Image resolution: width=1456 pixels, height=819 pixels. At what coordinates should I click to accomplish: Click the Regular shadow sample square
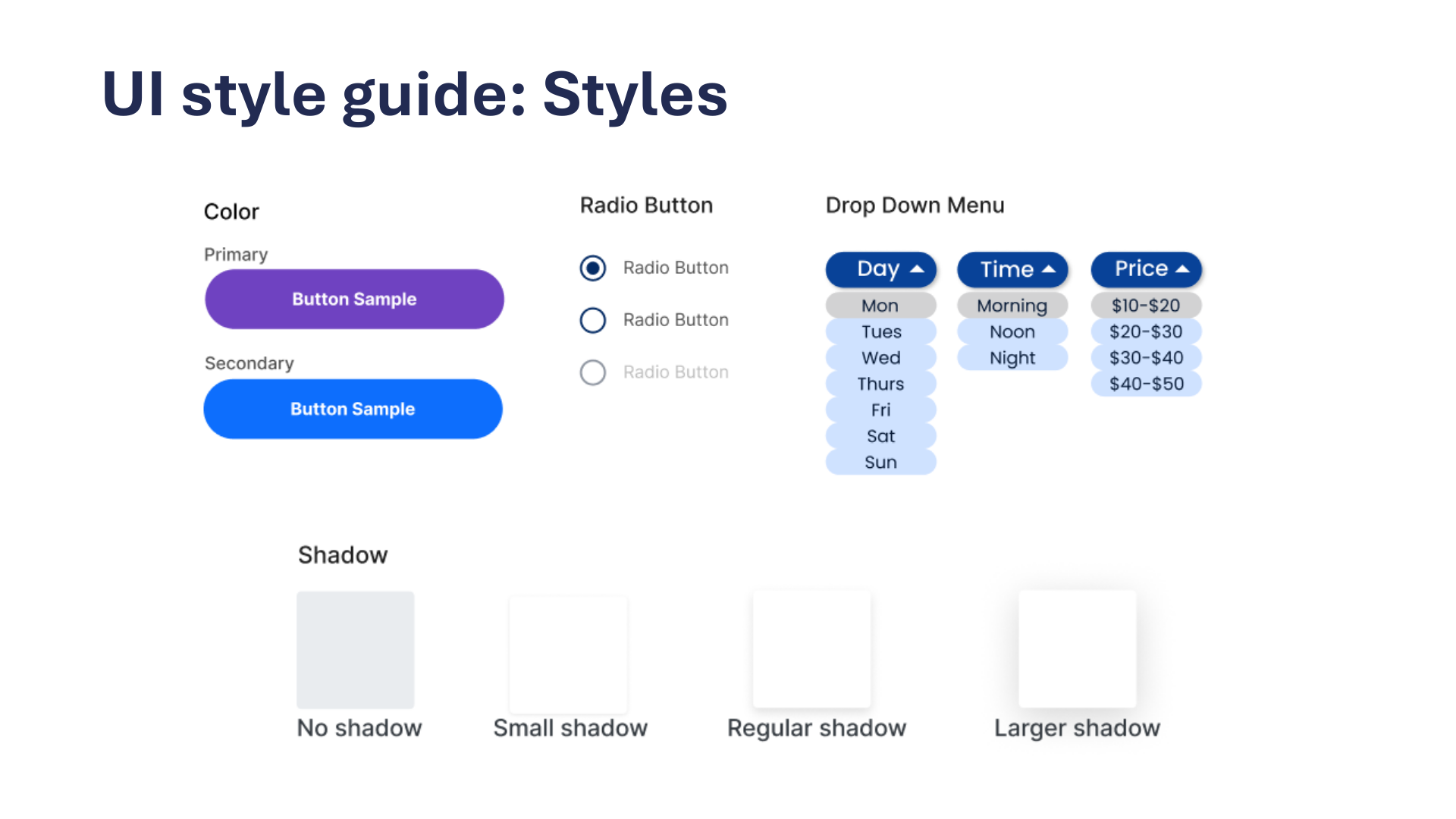[x=811, y=648]
